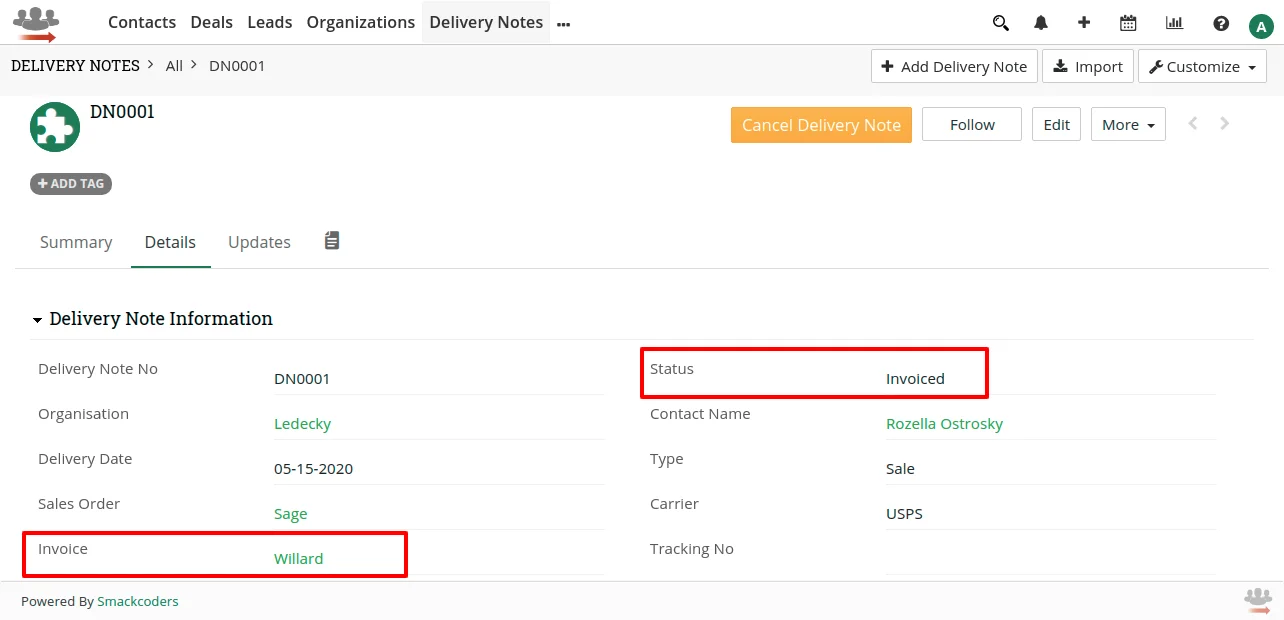Open help using the question mark icon

[x=1220, y=22]
